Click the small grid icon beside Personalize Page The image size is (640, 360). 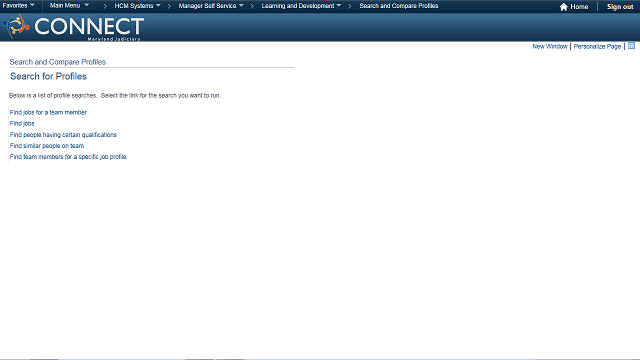[631, 46]
